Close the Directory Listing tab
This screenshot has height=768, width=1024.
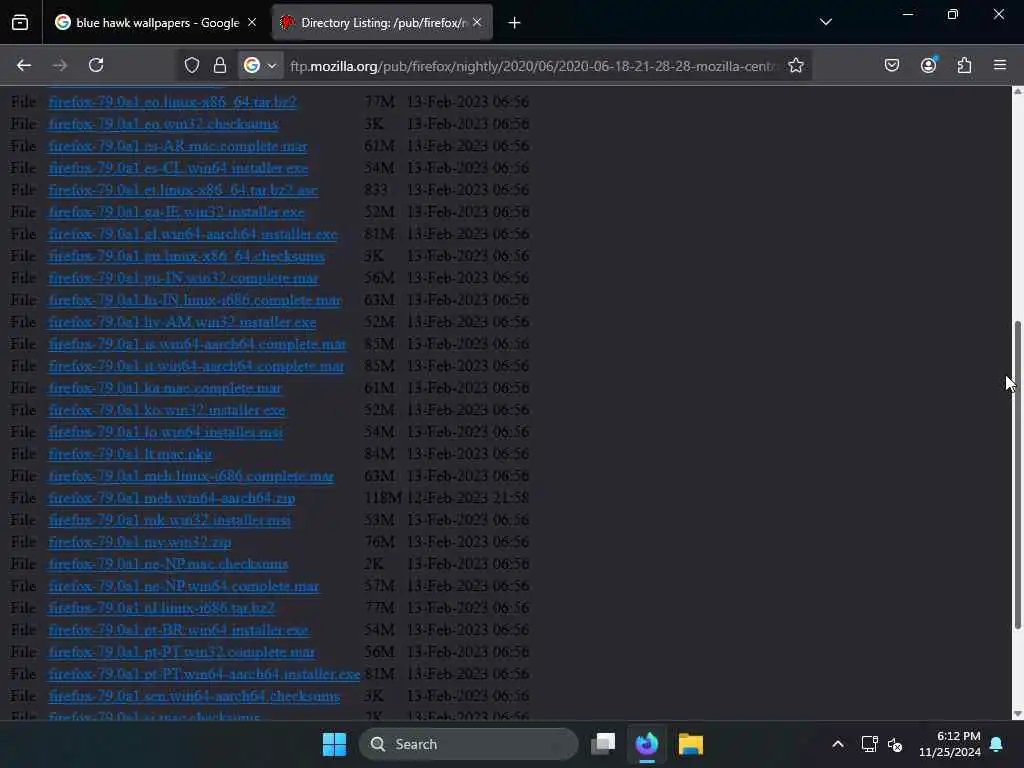point(477,23)
